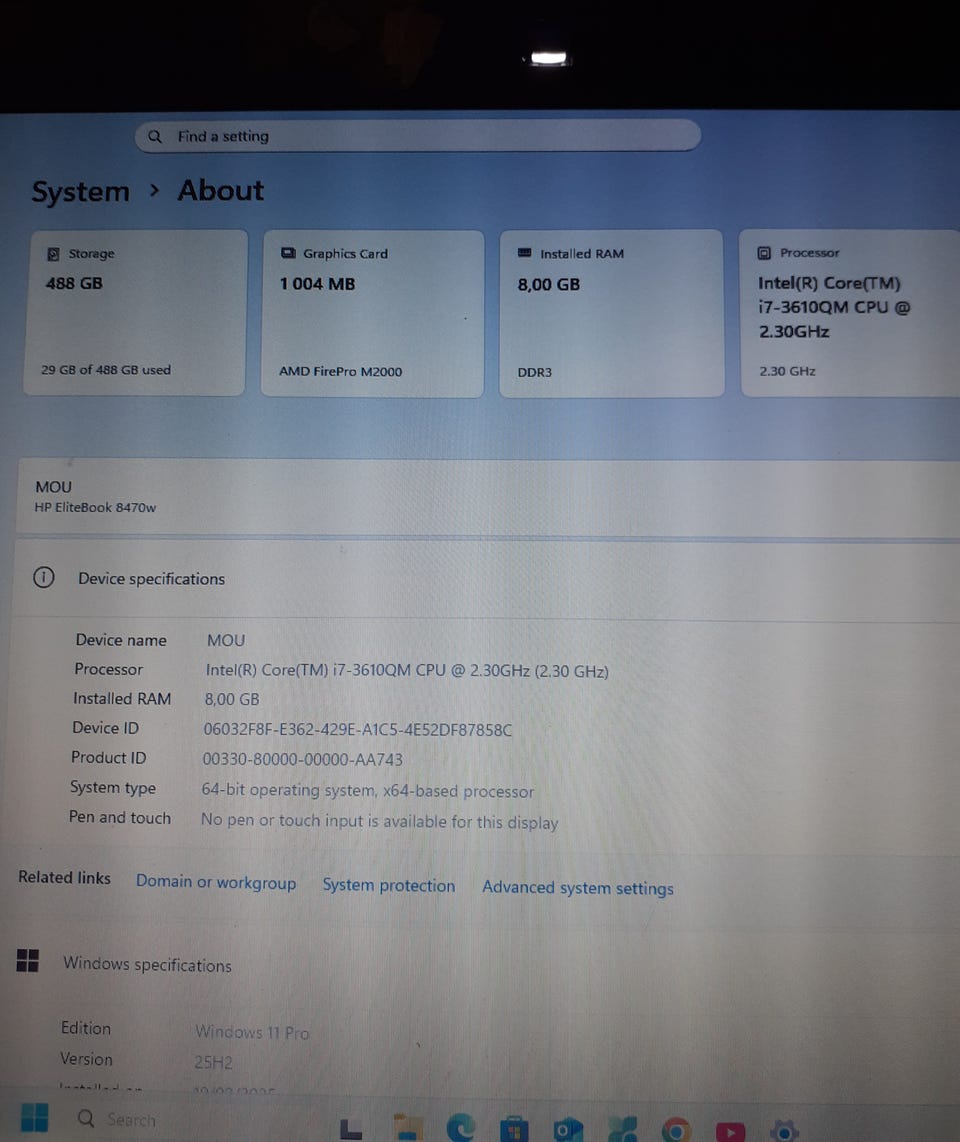Select the Edition value Windows 11 Pro

[252, 1032]
